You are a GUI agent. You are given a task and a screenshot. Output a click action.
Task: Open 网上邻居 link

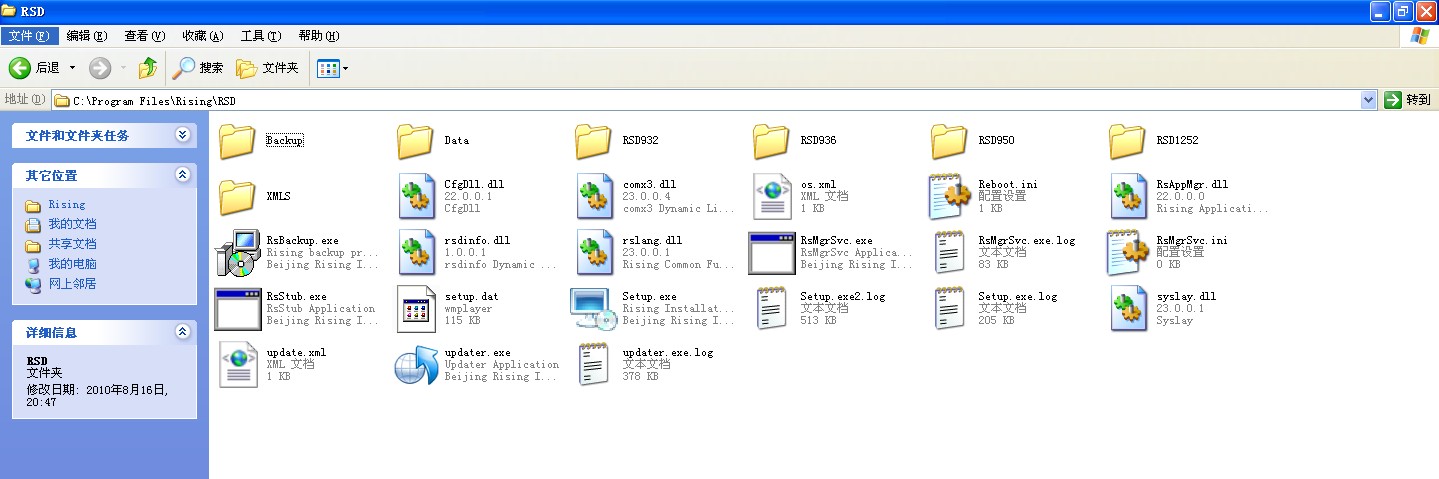72,284
